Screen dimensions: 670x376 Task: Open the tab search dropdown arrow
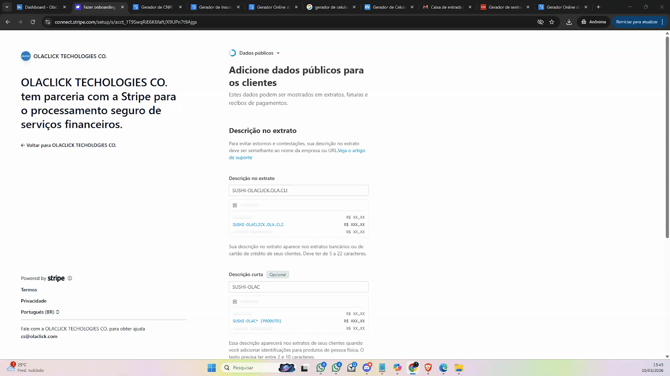pos(7,7)
